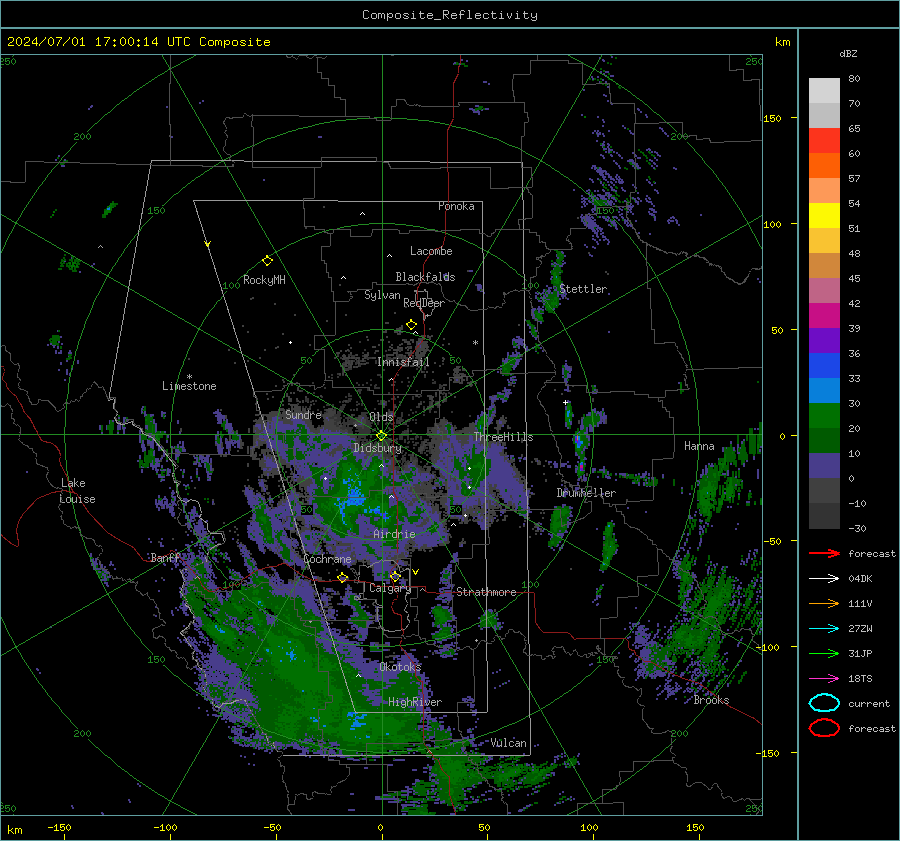The width and height of the screenshot is (900, 841).
Task: Select the slate-purple 10-0 dBZ swatch
Action: click(824, 466)
